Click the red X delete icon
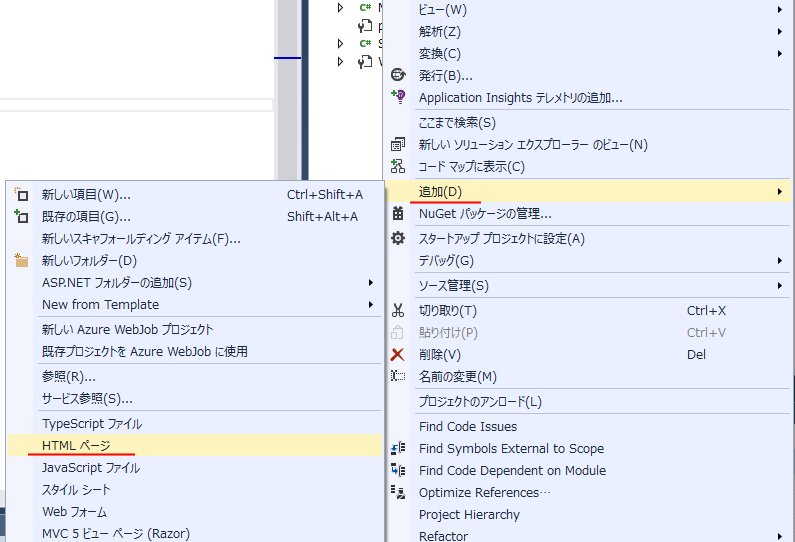Screen dimensions: 795x542 (x=398, y=354)
